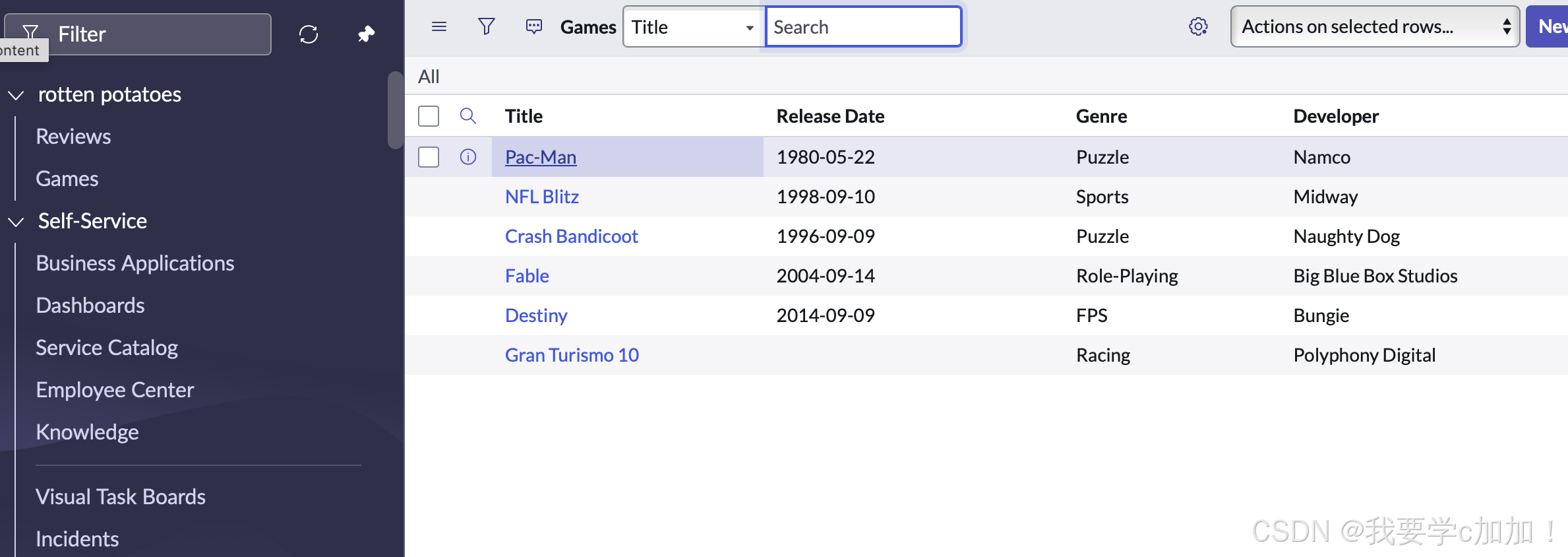Open the Knowledge module
This screenshot has width=1568, height=557.
pyautogui.click(x=87, y=432)
